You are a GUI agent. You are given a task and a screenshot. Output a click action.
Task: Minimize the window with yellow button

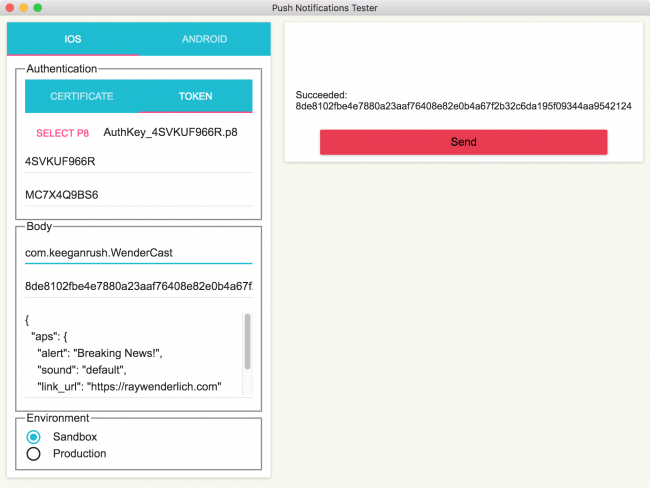click(x=24, y=7)
